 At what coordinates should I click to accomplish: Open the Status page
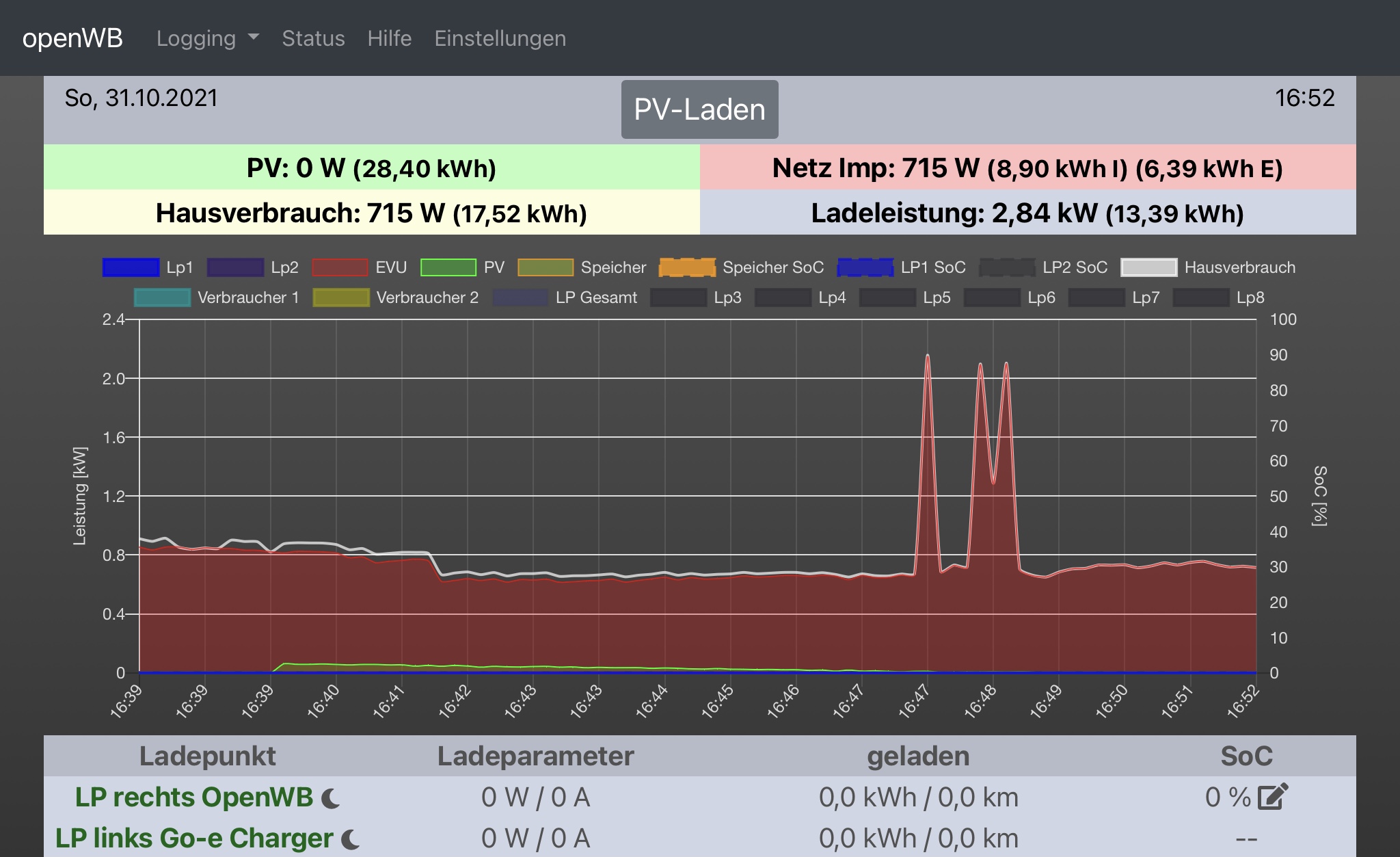313,38
